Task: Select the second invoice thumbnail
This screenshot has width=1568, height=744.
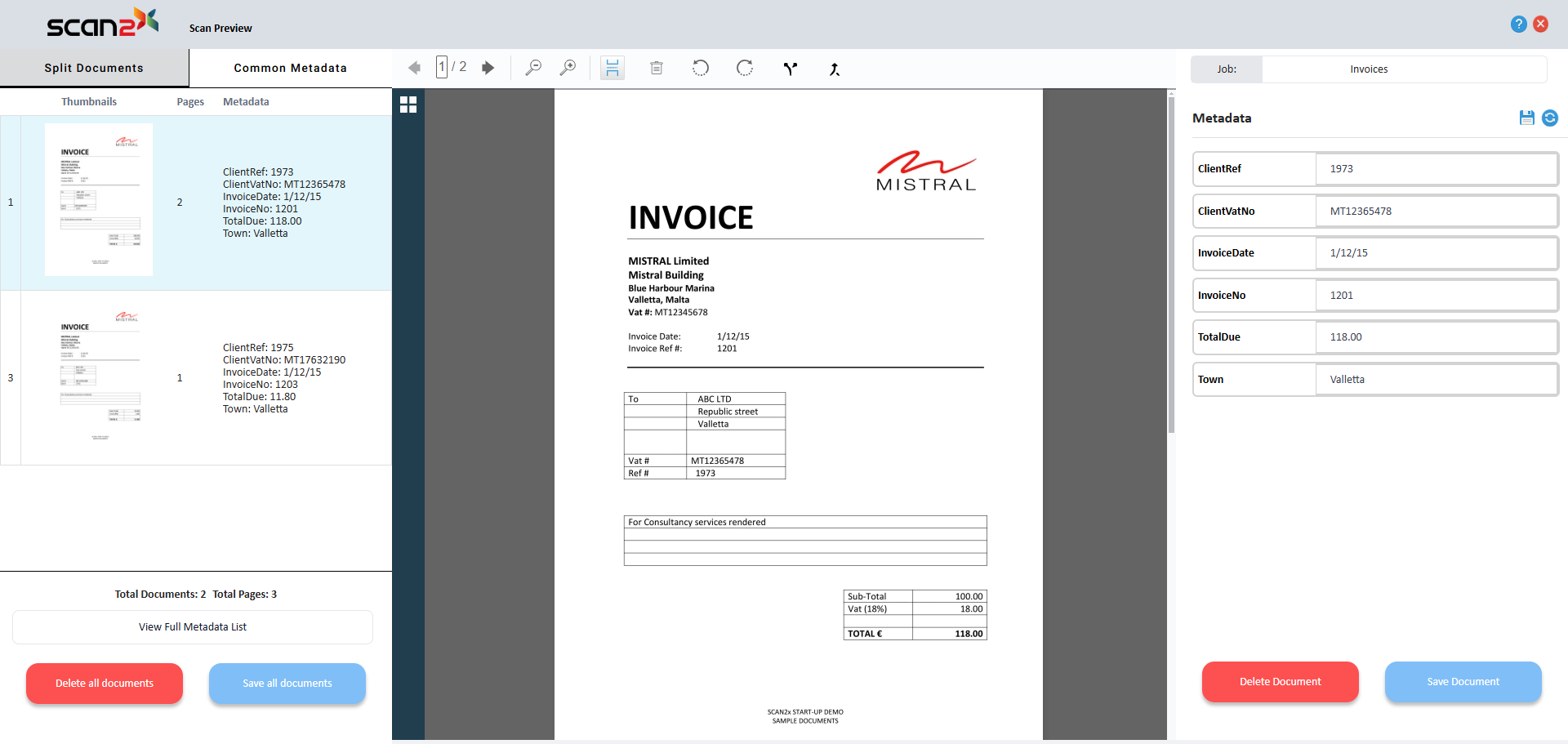Action: (99, 377)
